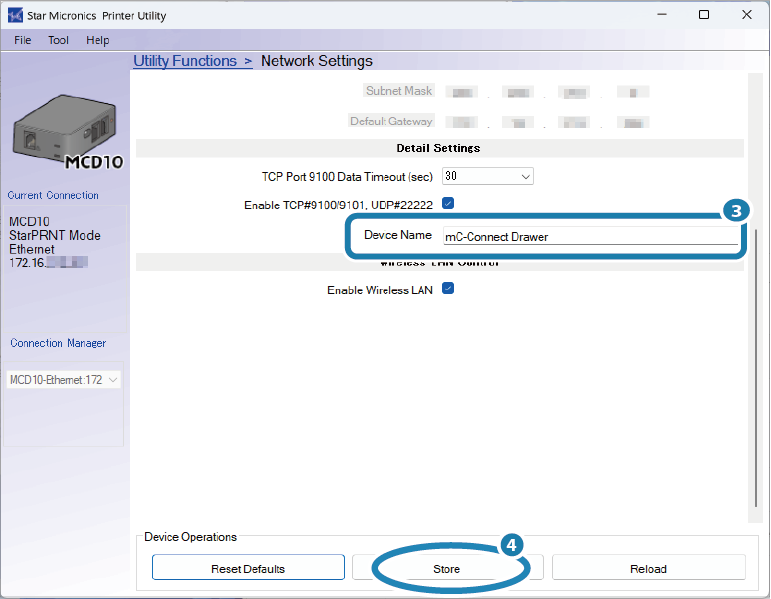771x599 pixels.
Task: Open the TCP Port 9100 Data Timeout dropdown
Action: point(488,176)
